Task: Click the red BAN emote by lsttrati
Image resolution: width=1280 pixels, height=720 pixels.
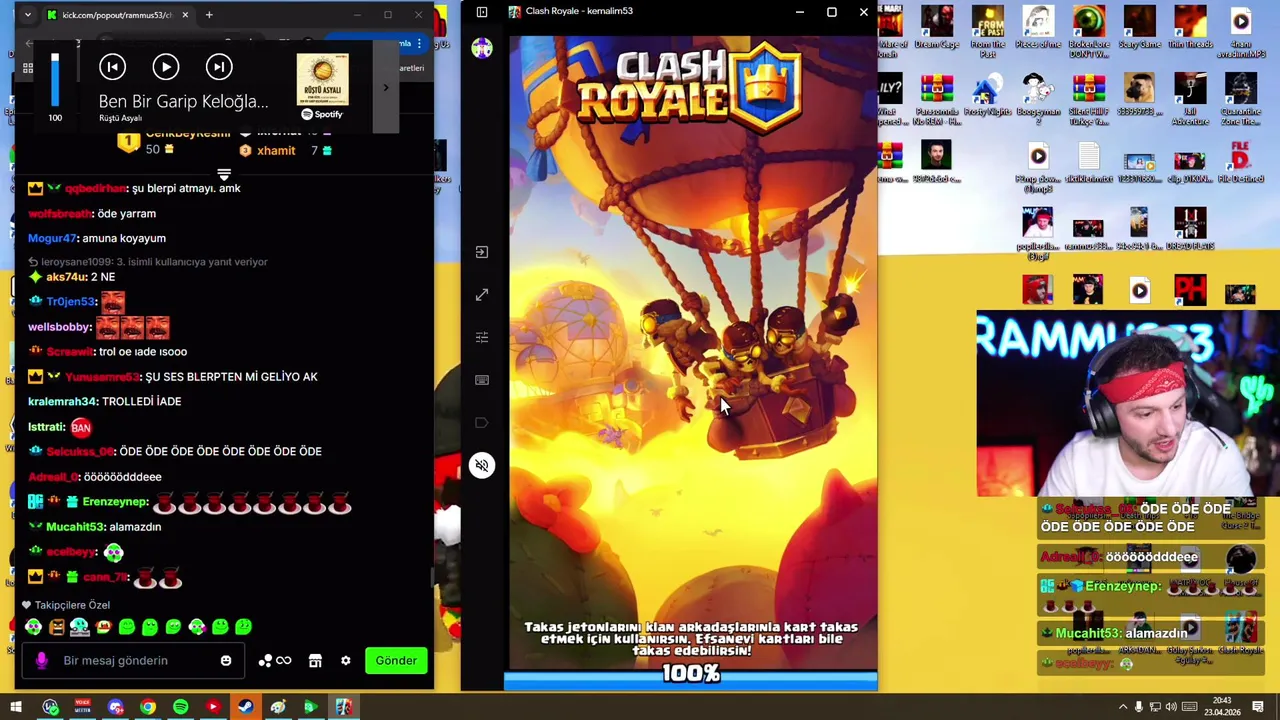Action: click(x=81, y=427)
